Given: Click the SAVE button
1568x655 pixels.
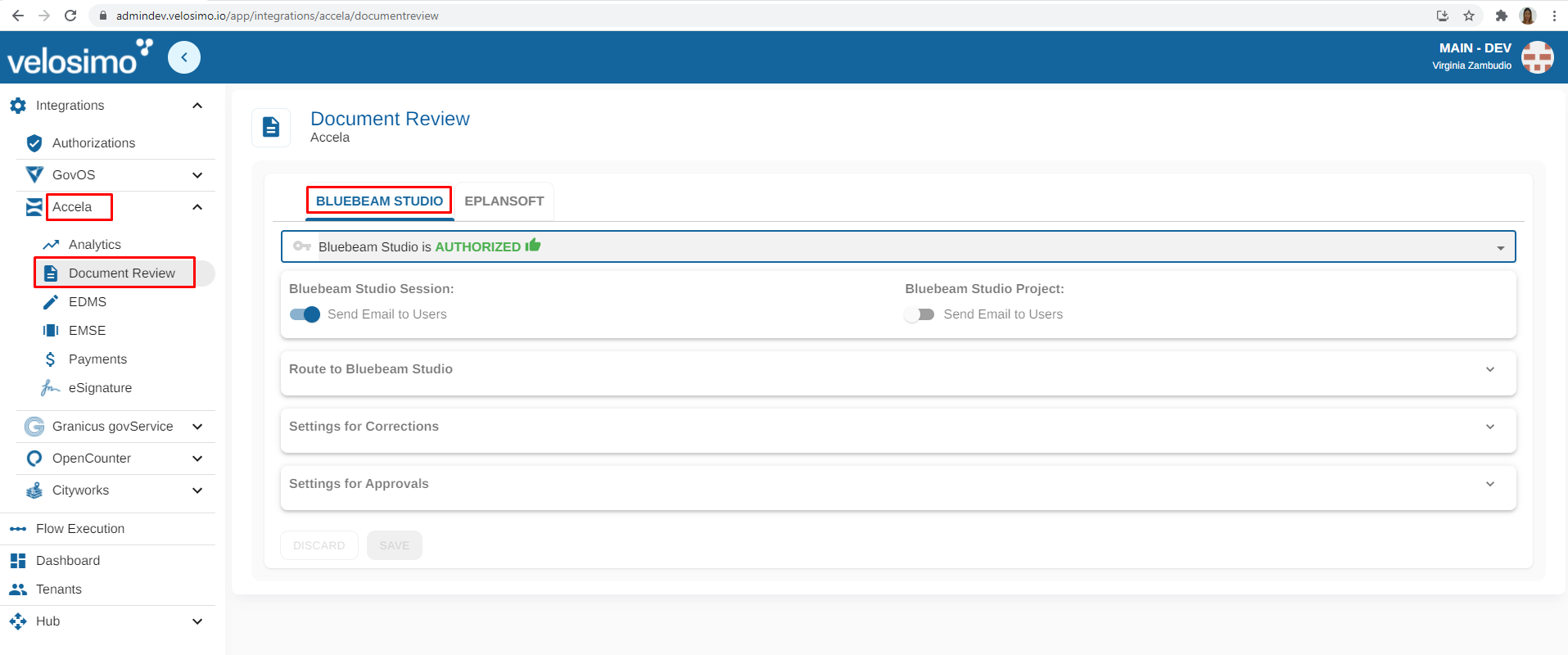Looking at the screenshot, I should click(x=395, y=545).
